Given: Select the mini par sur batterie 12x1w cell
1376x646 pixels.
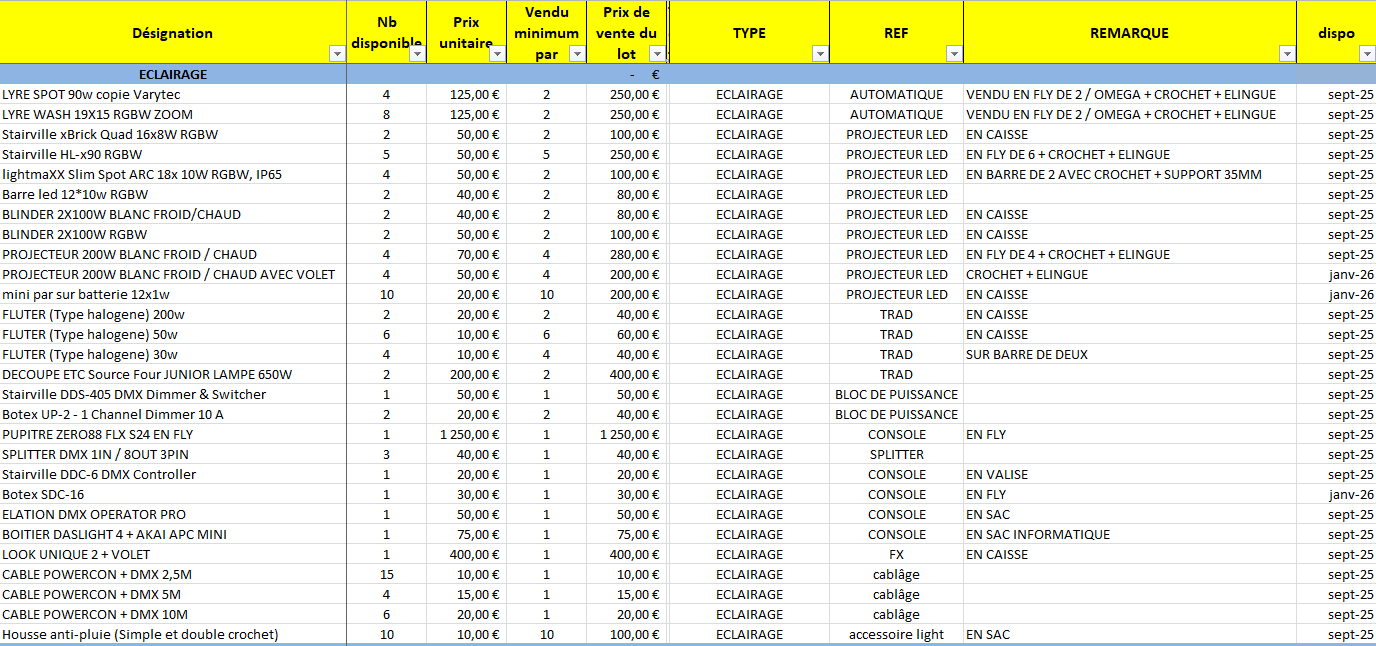Looking at the screenshot, I should 173,294.
